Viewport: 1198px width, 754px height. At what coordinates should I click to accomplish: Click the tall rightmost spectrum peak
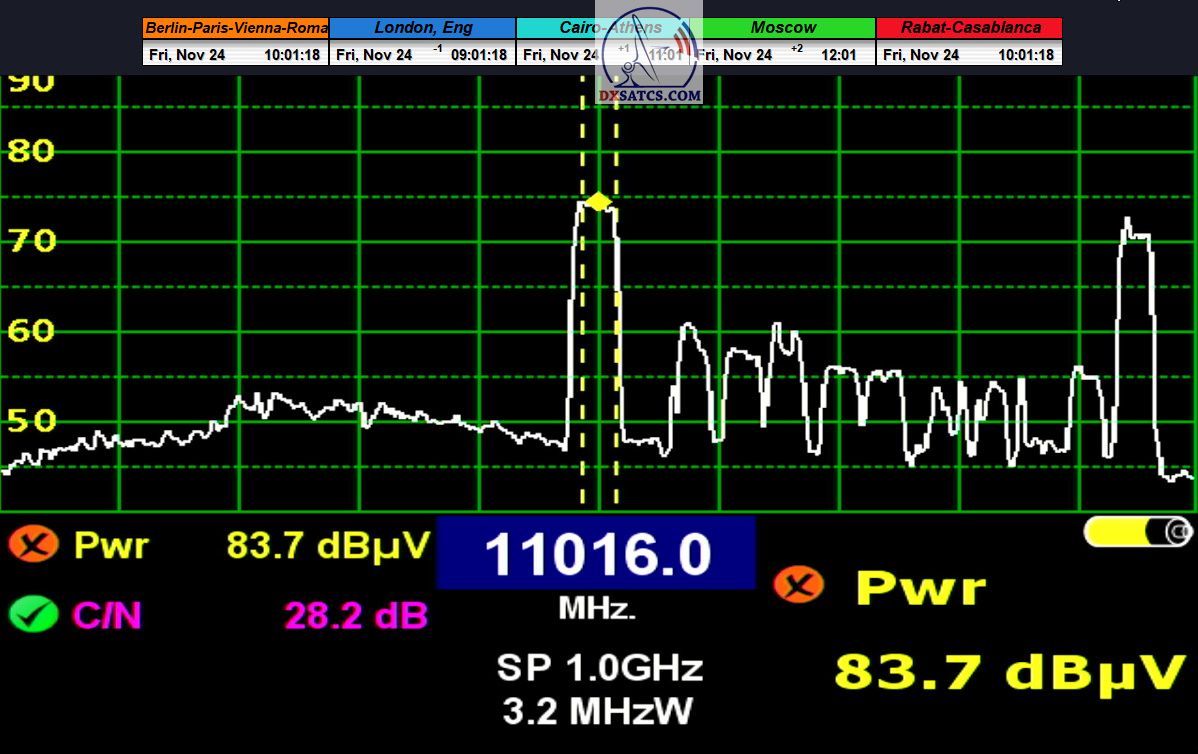click(x=1135, y=235)
